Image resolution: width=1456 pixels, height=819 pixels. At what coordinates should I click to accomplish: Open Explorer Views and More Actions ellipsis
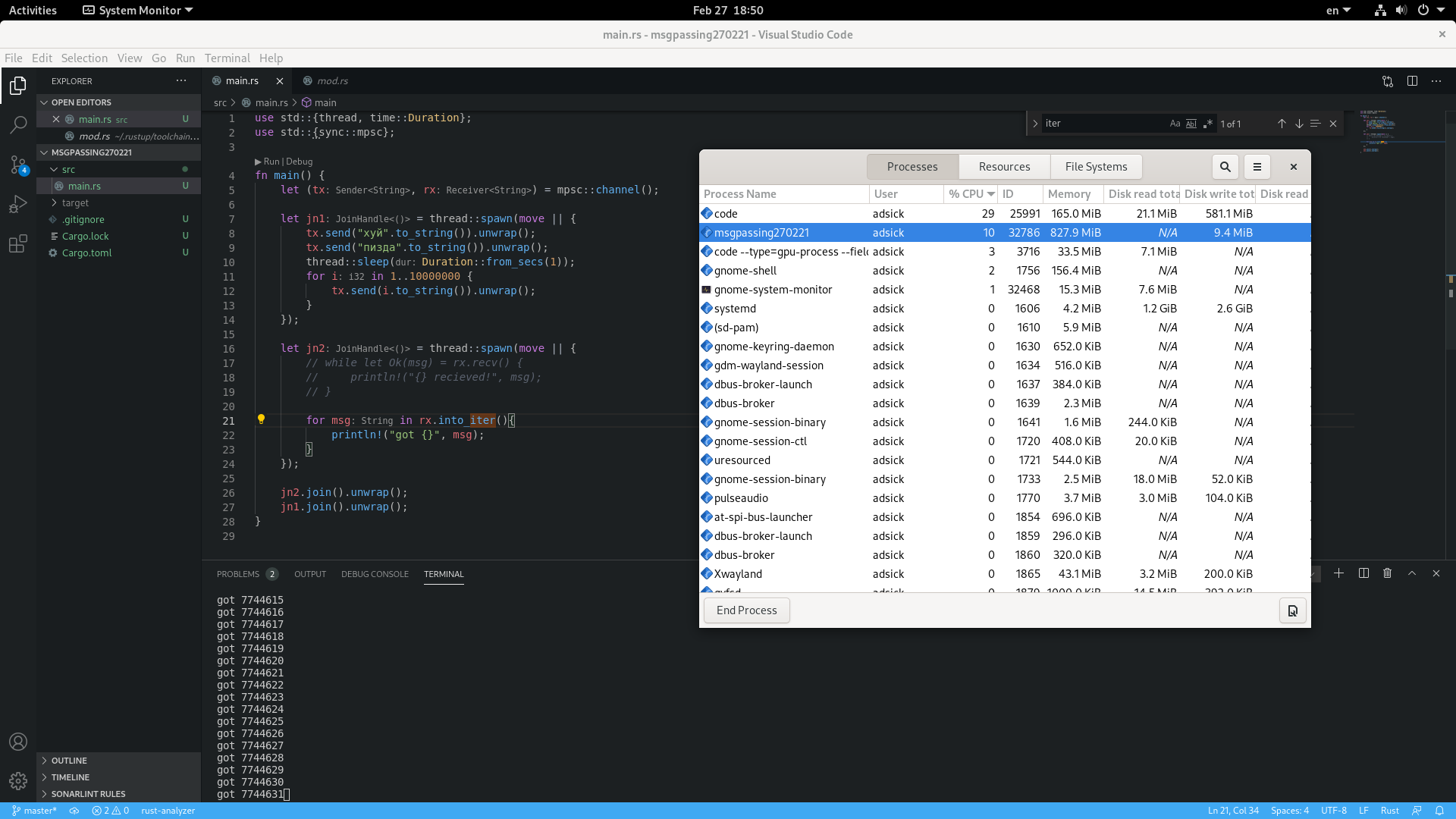point(181,80)
